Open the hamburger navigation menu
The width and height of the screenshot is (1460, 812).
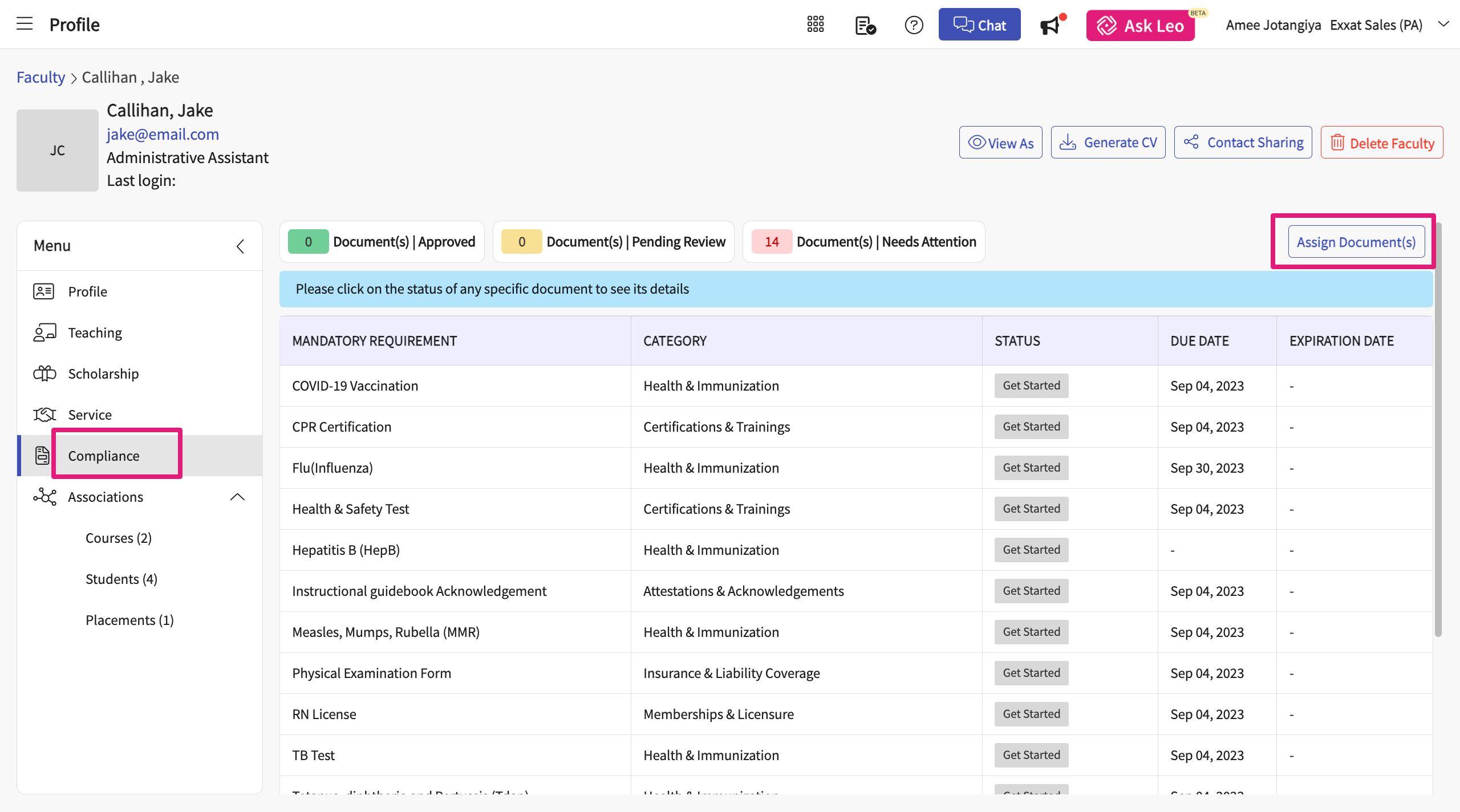tap(25, 24)
